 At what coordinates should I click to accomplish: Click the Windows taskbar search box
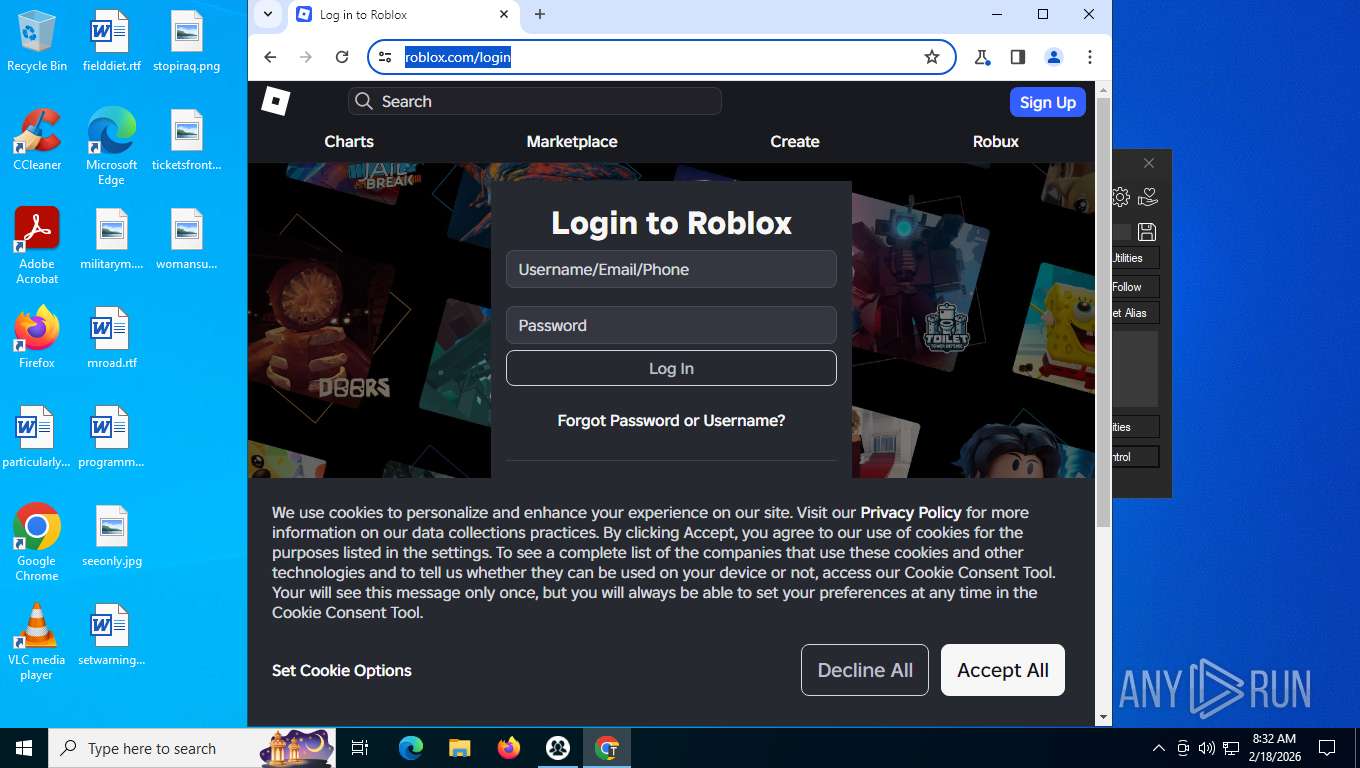click(190, 748)
